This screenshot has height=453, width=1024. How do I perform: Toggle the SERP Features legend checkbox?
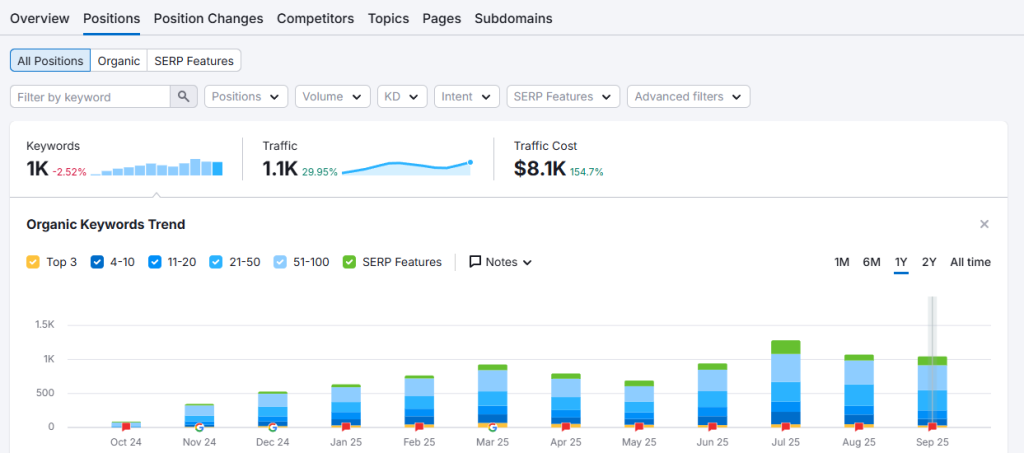tap(349, 262)
